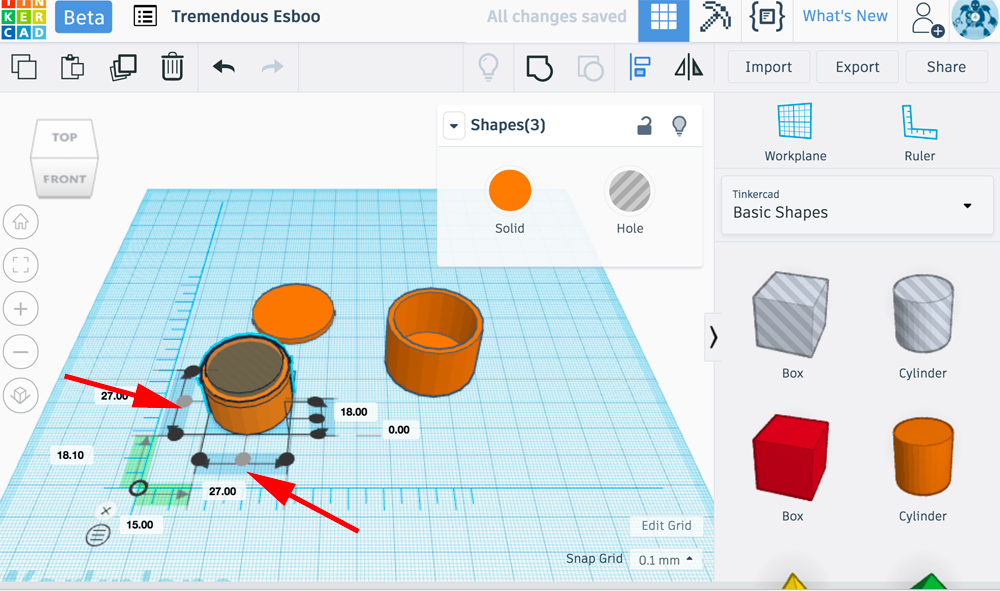The height and width of the screenshot is (591, 1000).
Task: Edit the 15.00 ruler distance value
Action: pyautogui.click(x=140, y=525)
